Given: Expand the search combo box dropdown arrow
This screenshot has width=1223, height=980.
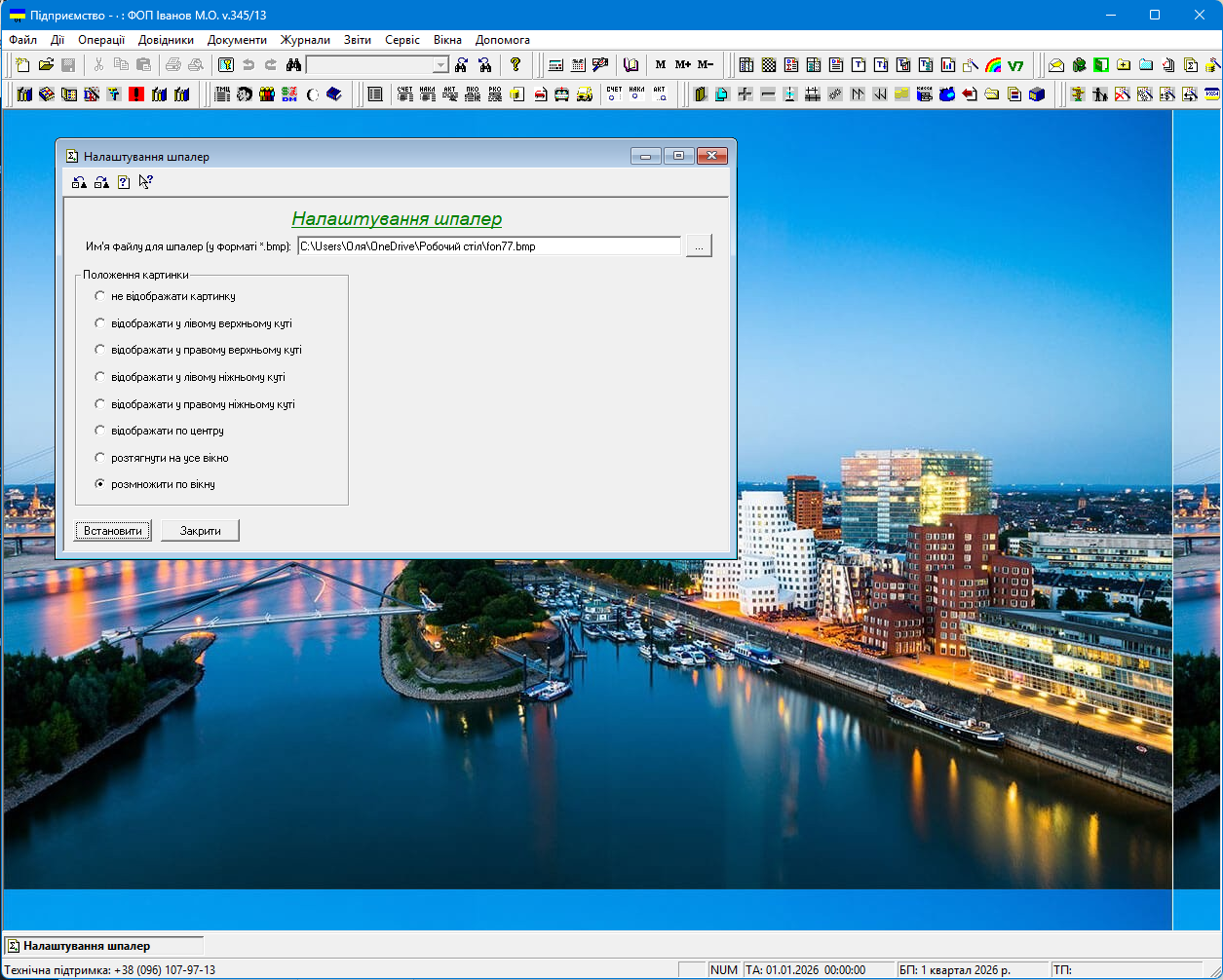Looking at the screenshot, I should [440, 65].
